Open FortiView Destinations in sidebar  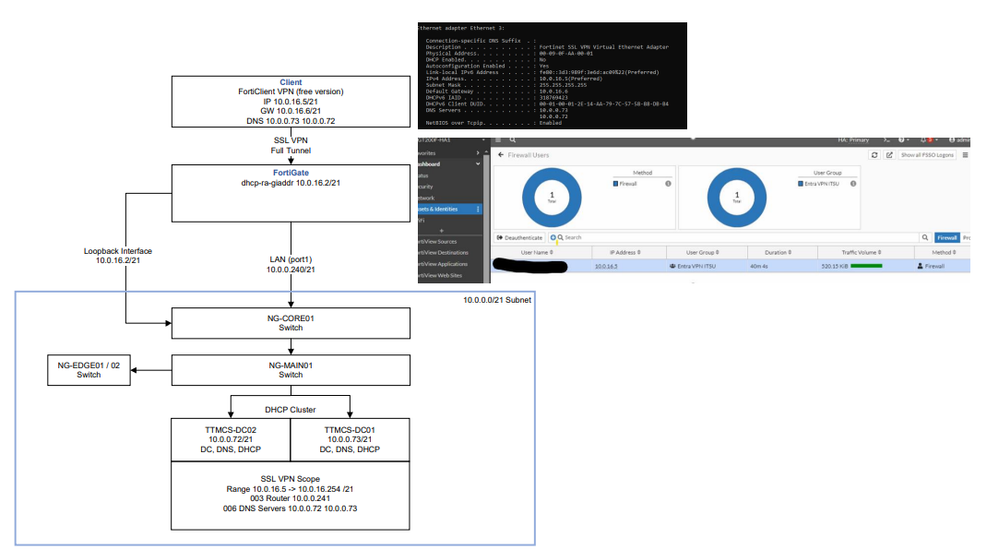(449, 252)
